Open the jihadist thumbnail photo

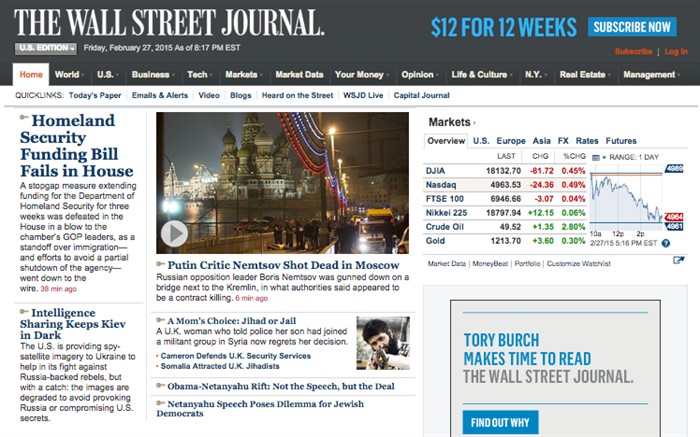[383, 343]
